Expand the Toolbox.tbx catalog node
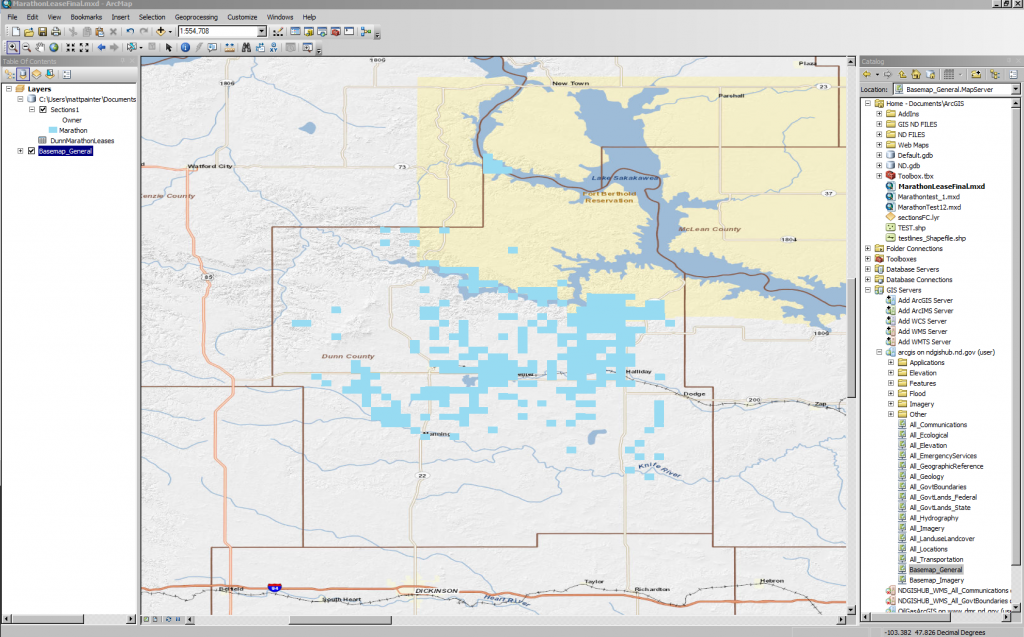The image size is (1024, 637). tap(879, 176)
